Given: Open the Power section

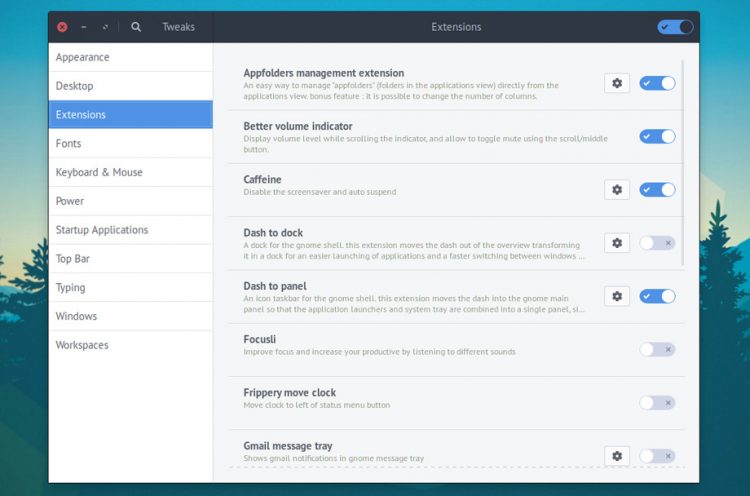Looking at the screenshot, I should tap(131, 201).
